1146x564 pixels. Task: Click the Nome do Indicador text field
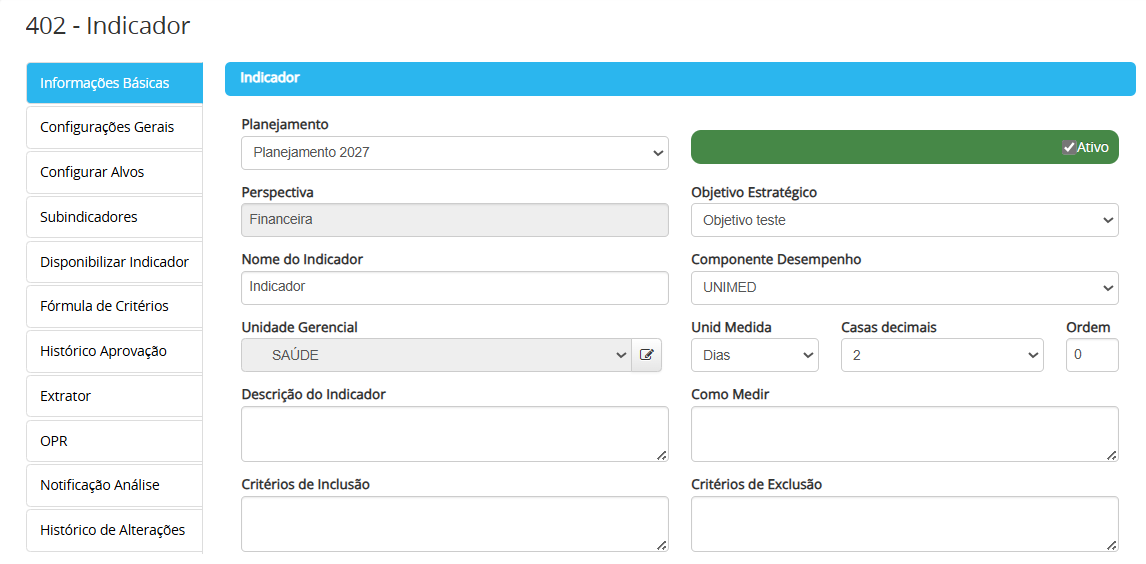[454, 287]
